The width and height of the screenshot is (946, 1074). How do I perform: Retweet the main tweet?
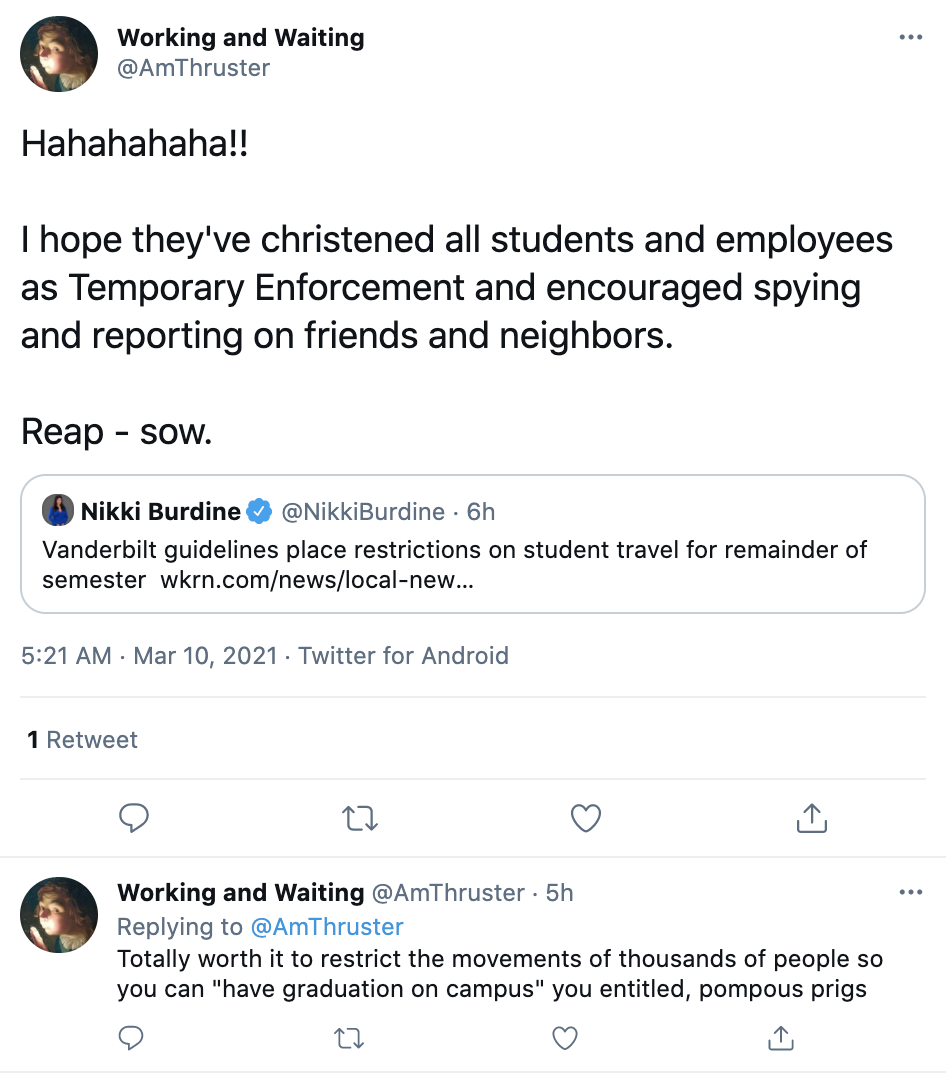coord(360,819)
